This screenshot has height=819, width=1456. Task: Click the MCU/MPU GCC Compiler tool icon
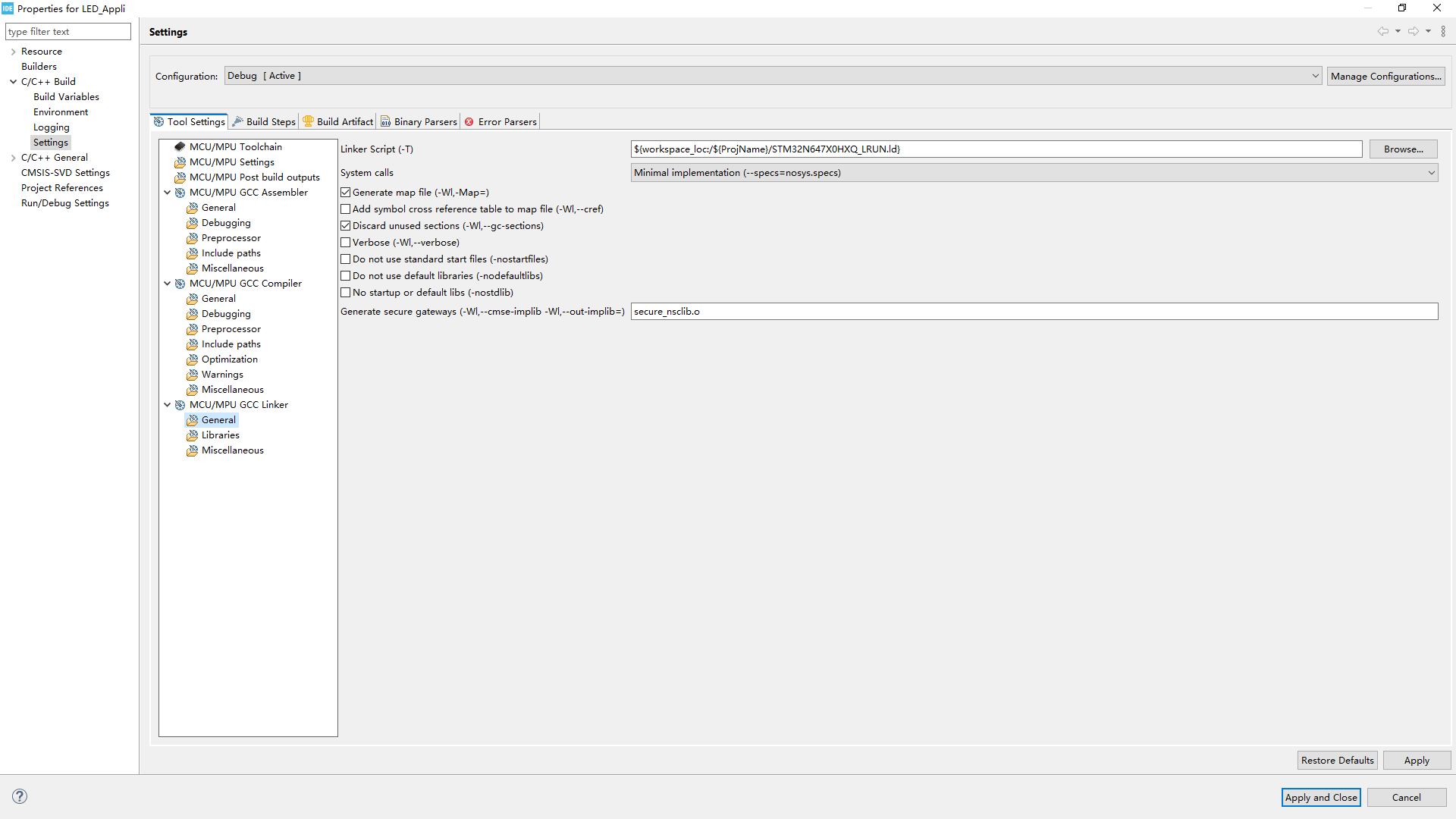[180, 284]
